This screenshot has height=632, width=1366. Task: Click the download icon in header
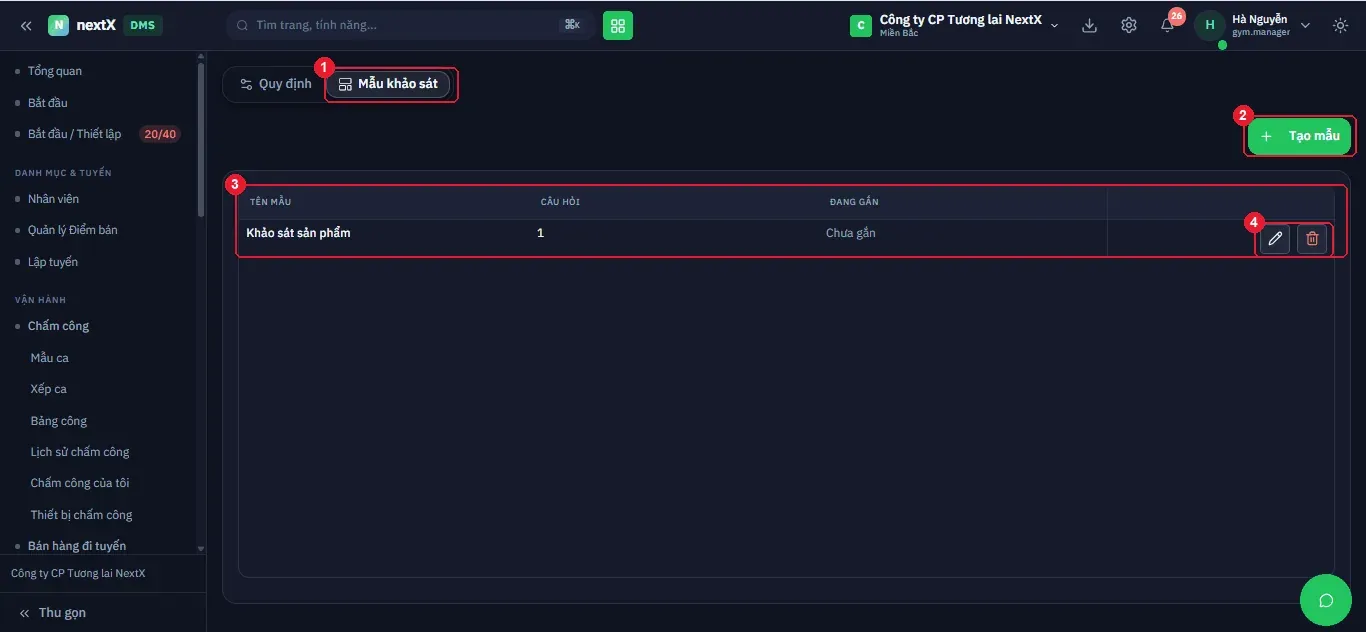[x=1090, y=25]
